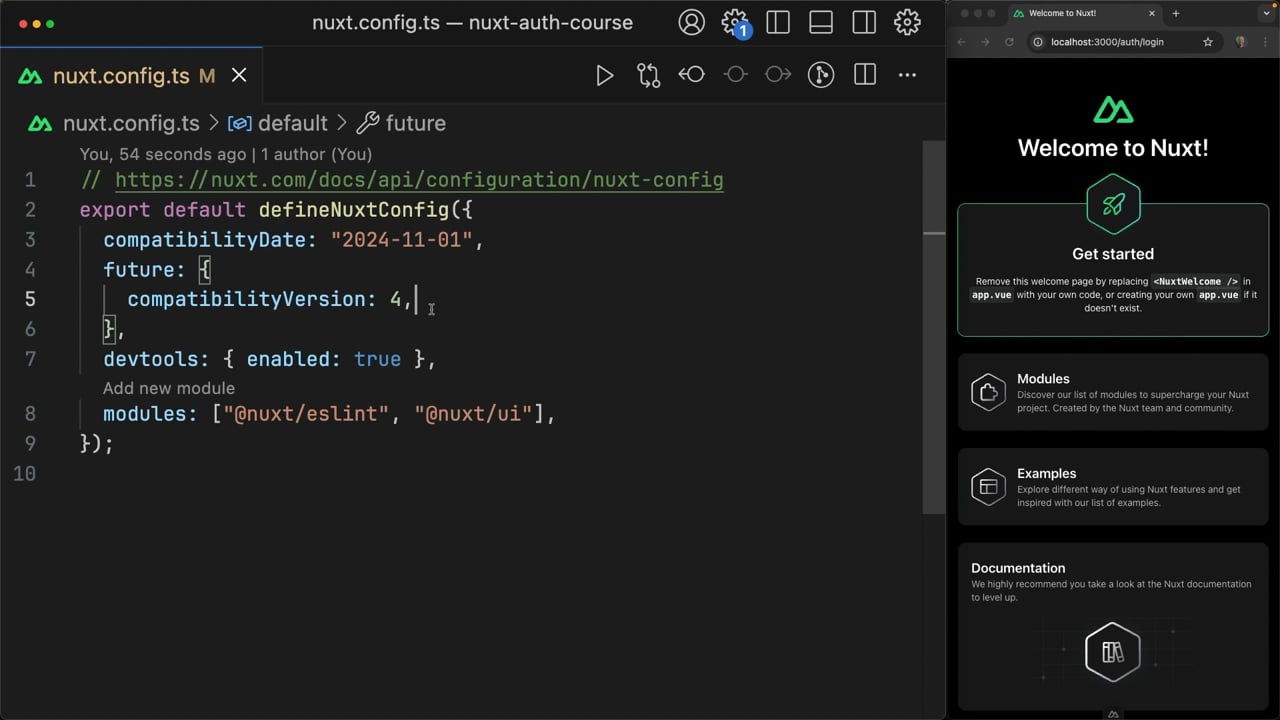
Task: Click the site info icon in address bar
Action: coord(1038,42)
